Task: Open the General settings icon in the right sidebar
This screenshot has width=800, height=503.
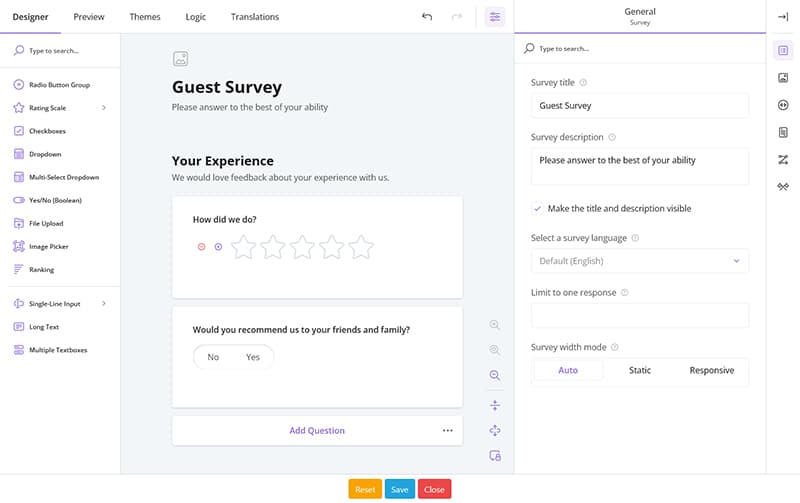Action: pyautogui.click(x=782, y=50)
